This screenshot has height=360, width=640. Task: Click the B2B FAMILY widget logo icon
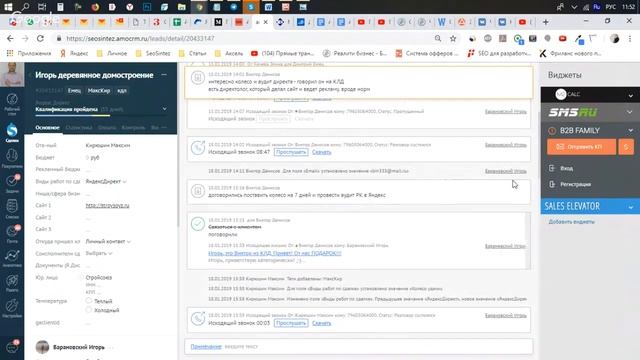(x=552, y=131)
